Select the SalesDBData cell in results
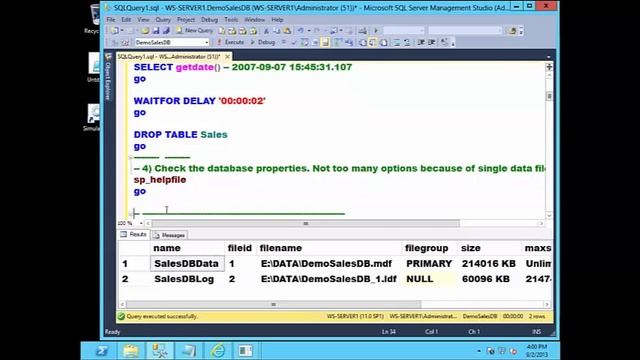 [187, 264]
